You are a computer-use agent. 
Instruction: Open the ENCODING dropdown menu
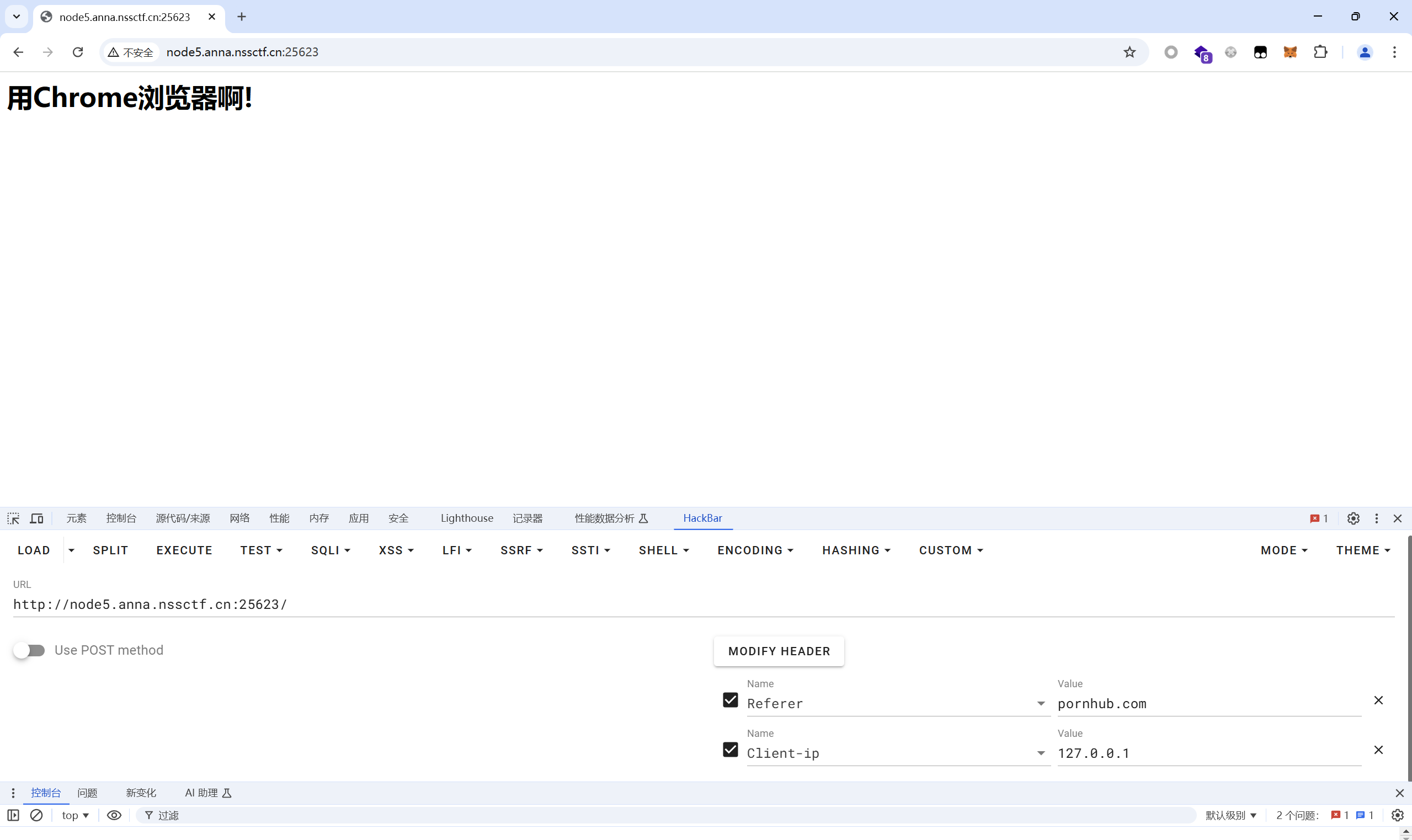(755, 550)
